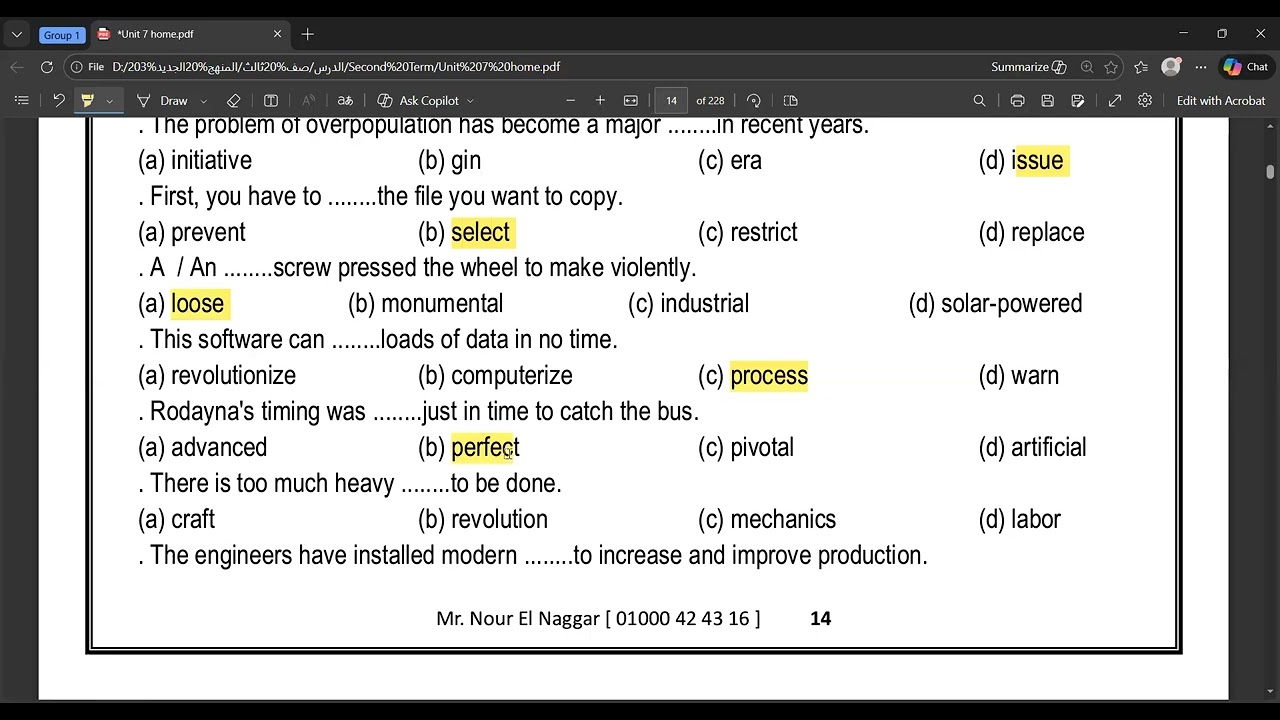Click the option "(c) mechanics"
This screenshot has width=1280, height=720.
(x=767, y=520)
